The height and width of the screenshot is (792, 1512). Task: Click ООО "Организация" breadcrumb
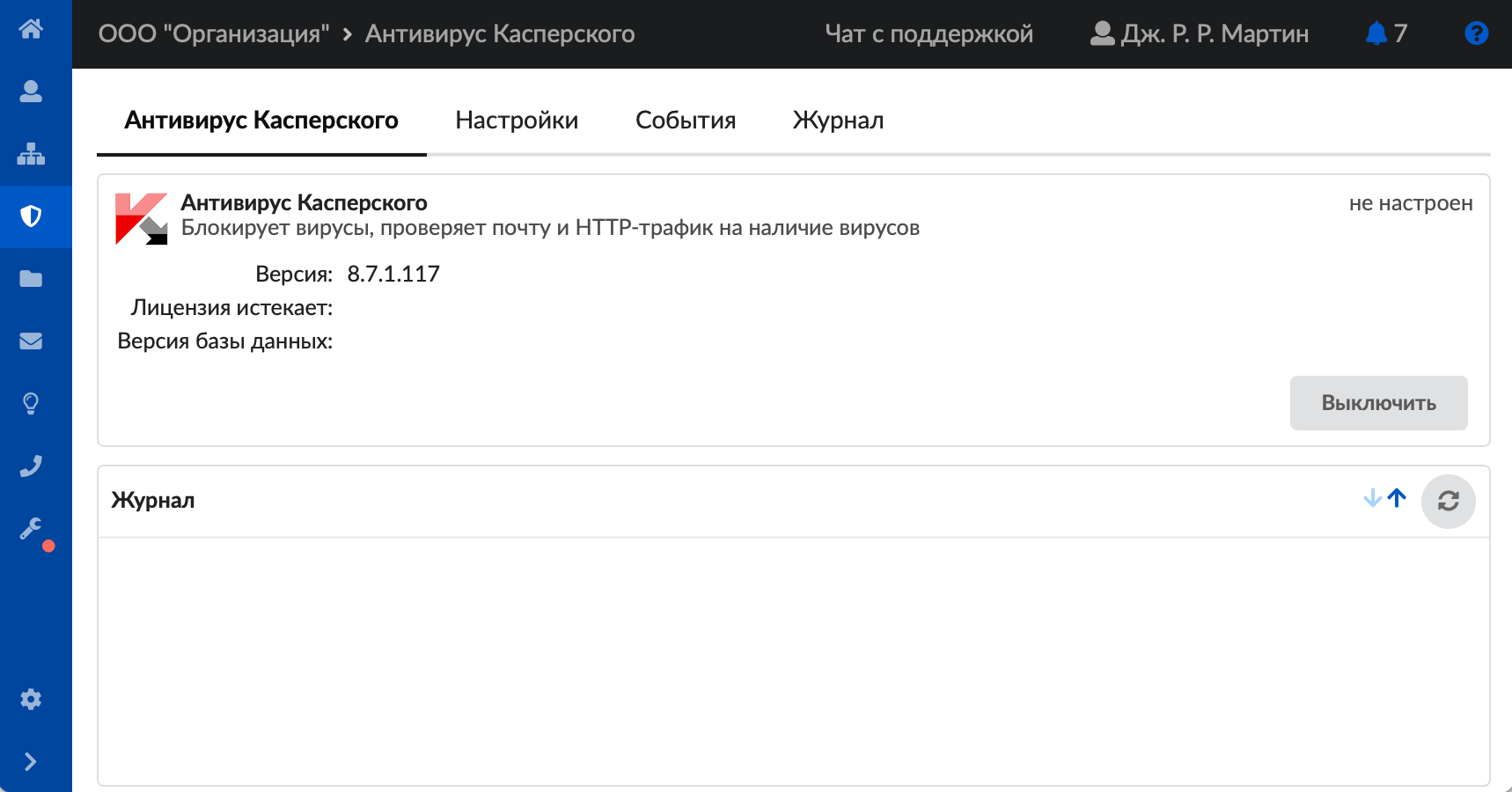tap(214, 33)
